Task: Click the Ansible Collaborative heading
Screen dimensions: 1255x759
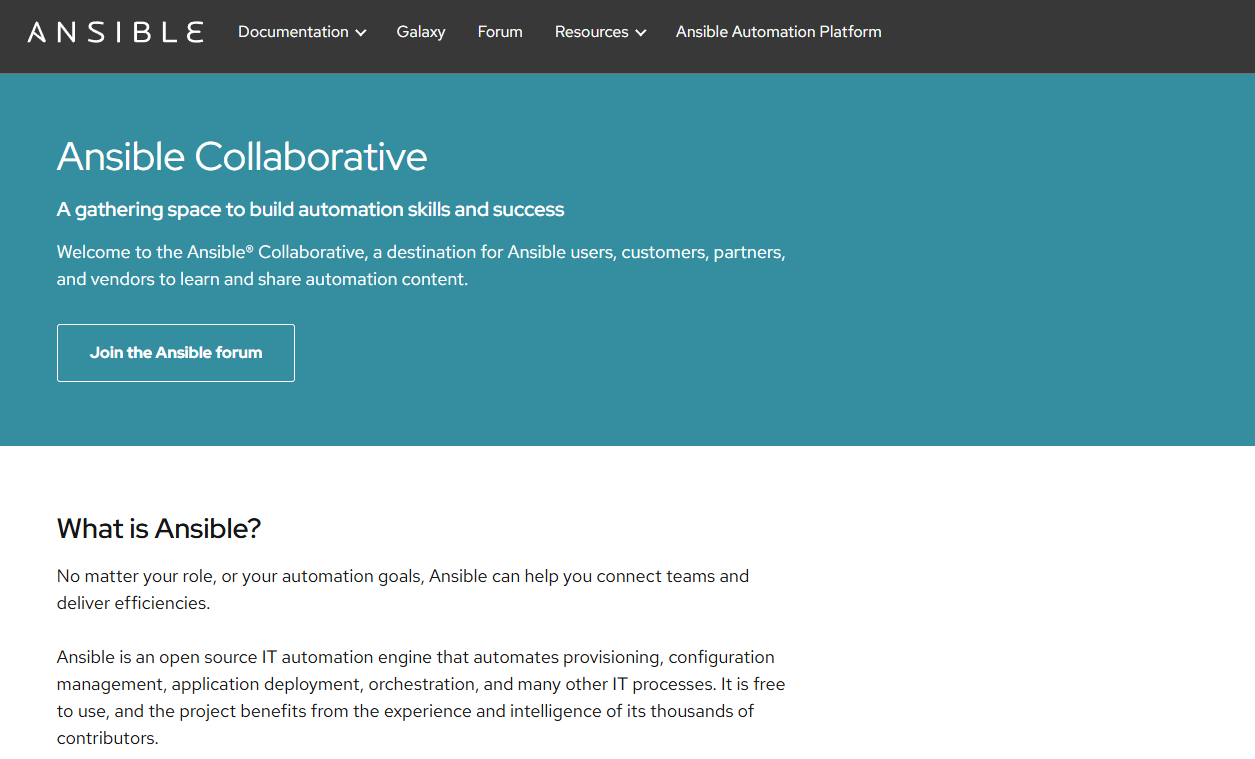Action: tap(242, 157)
